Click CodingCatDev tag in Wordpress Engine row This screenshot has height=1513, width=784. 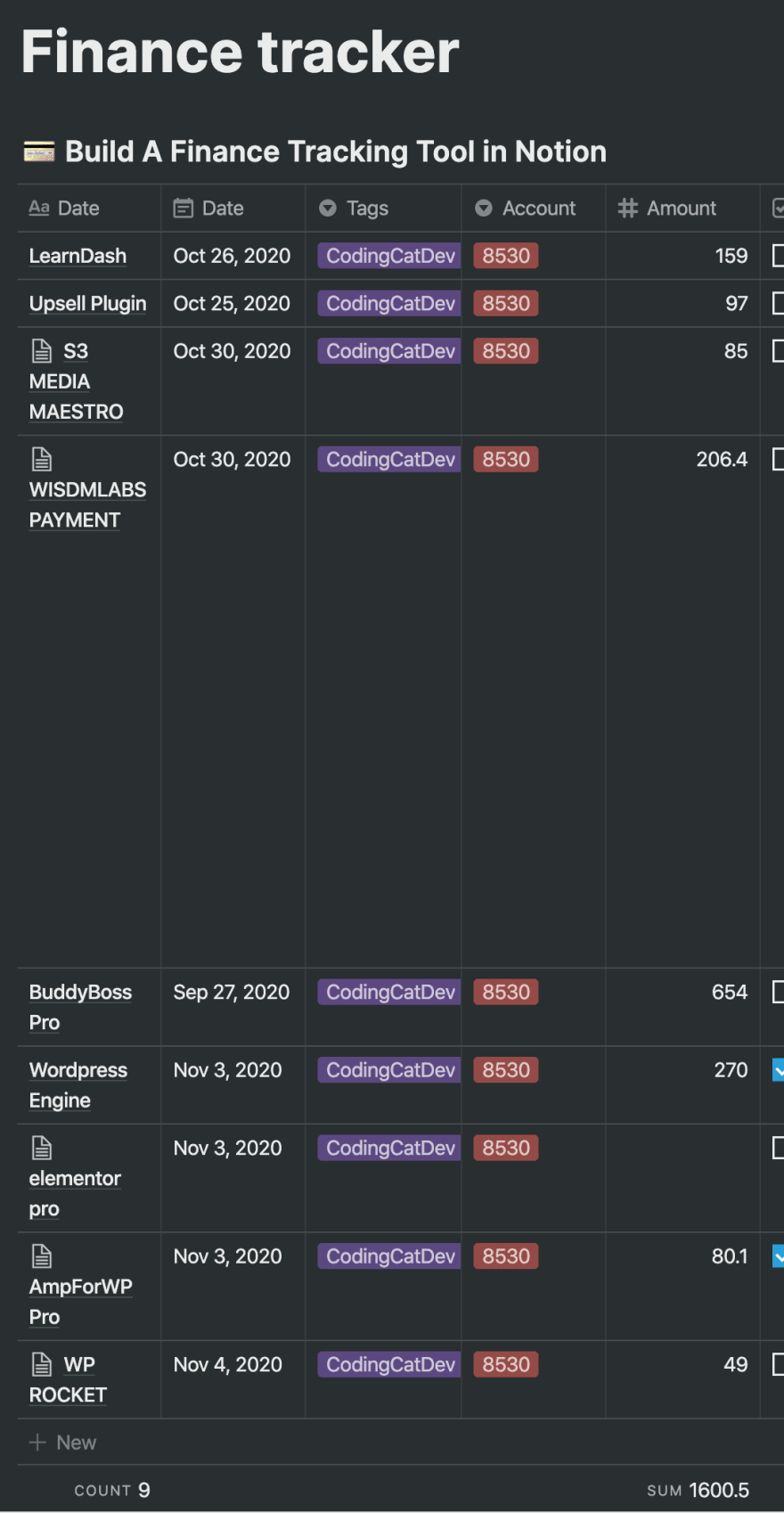[x=390, y=1070]
